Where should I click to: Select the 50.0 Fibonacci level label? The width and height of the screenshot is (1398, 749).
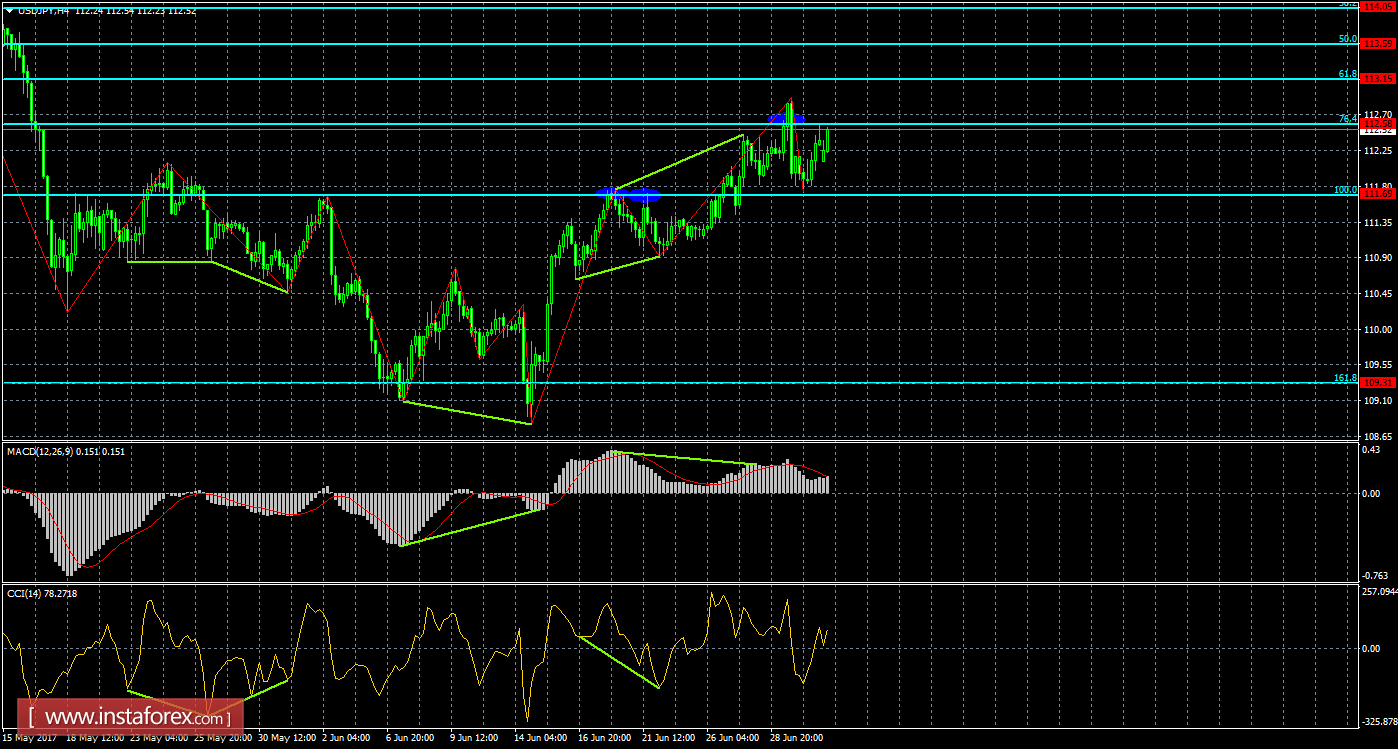(x=1347, y=39)
